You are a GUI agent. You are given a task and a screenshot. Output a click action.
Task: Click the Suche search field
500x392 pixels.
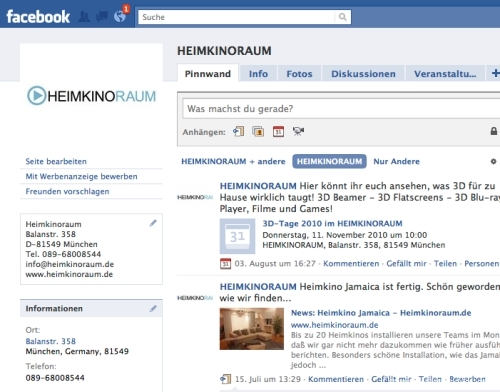pos(237,17)
